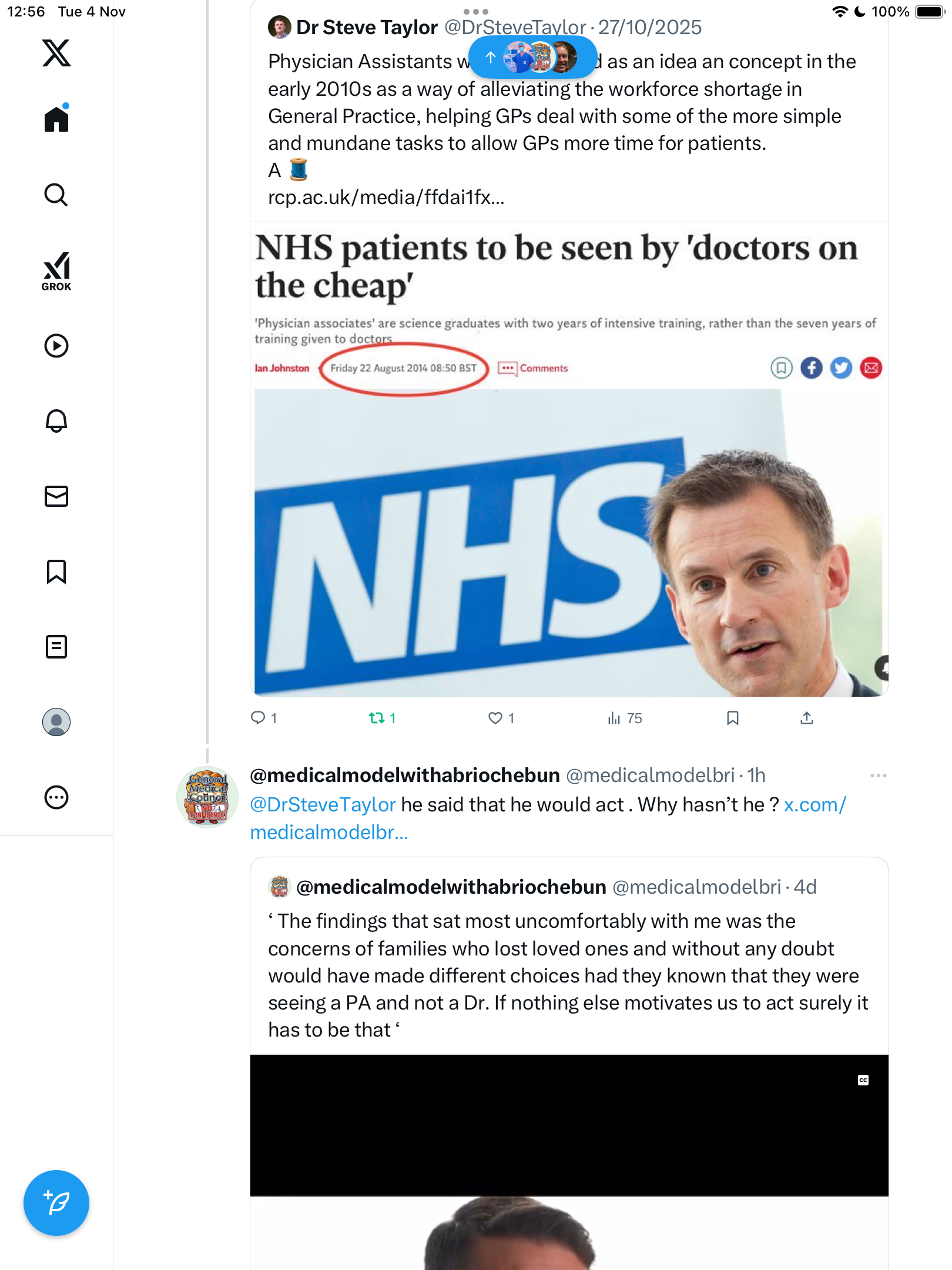Viewport: 952px width, 1270px height.
Task: Open the search page
Action: (56, 195)
